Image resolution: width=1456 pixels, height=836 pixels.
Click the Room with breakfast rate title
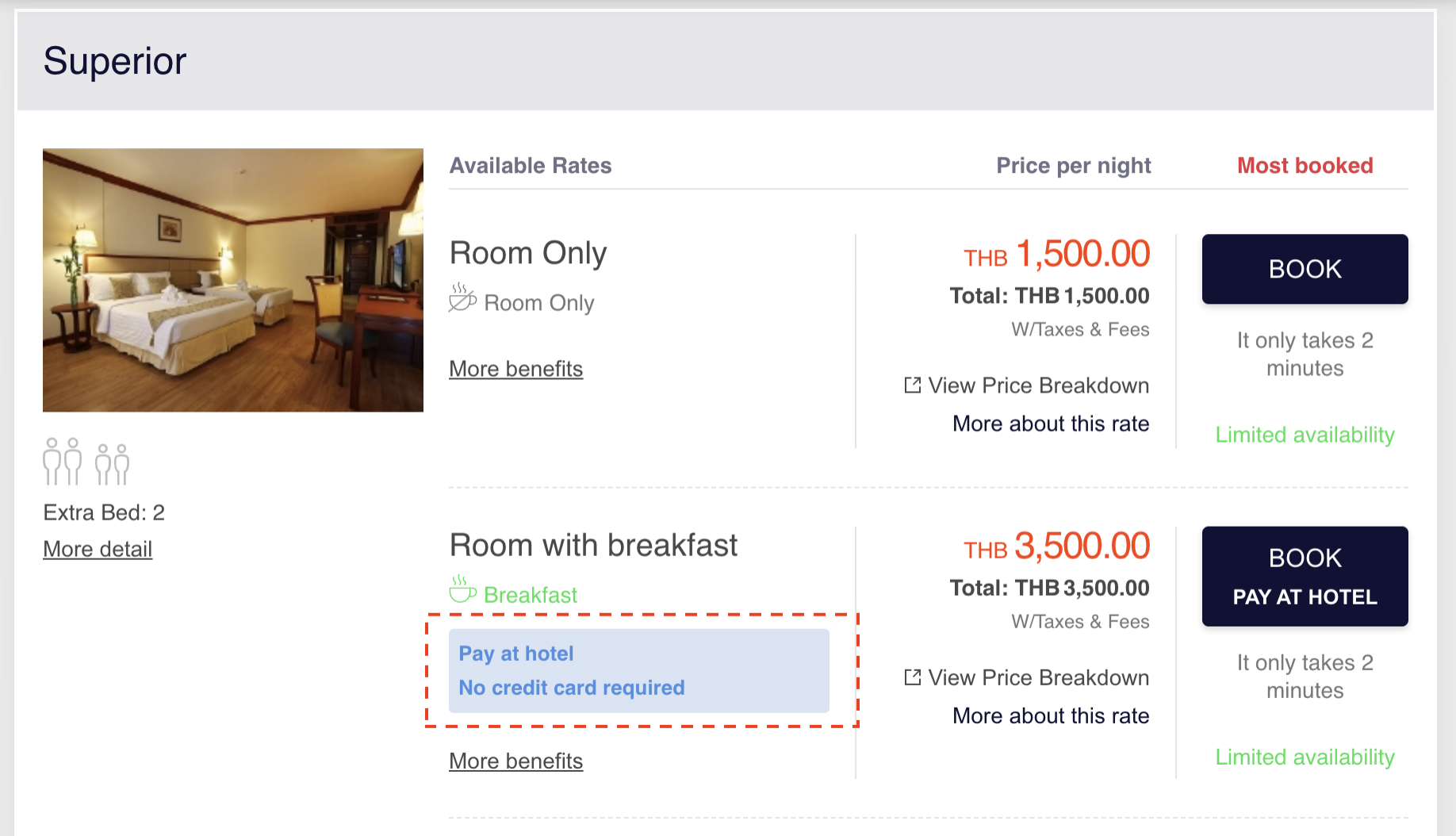pyautogui.click(x=593, y=546)
